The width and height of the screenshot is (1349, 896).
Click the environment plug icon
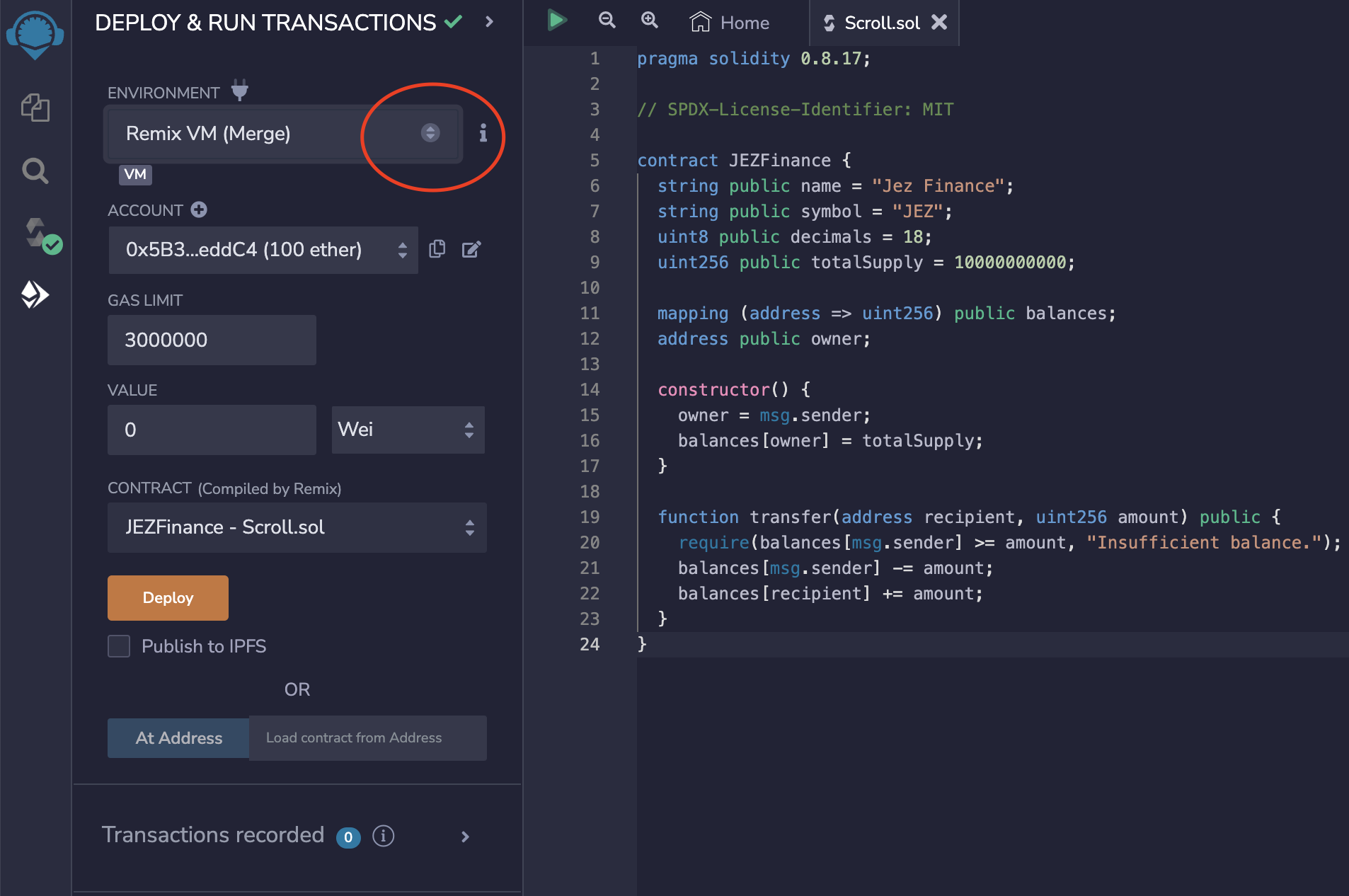pyautogui.click(x=240, y=91)
